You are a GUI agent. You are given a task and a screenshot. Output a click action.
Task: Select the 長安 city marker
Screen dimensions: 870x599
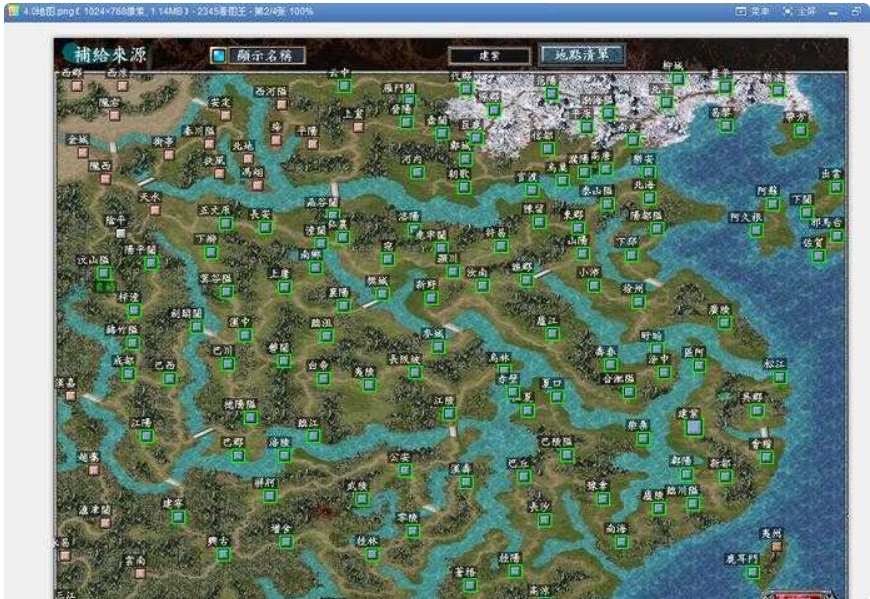(265, 226)
